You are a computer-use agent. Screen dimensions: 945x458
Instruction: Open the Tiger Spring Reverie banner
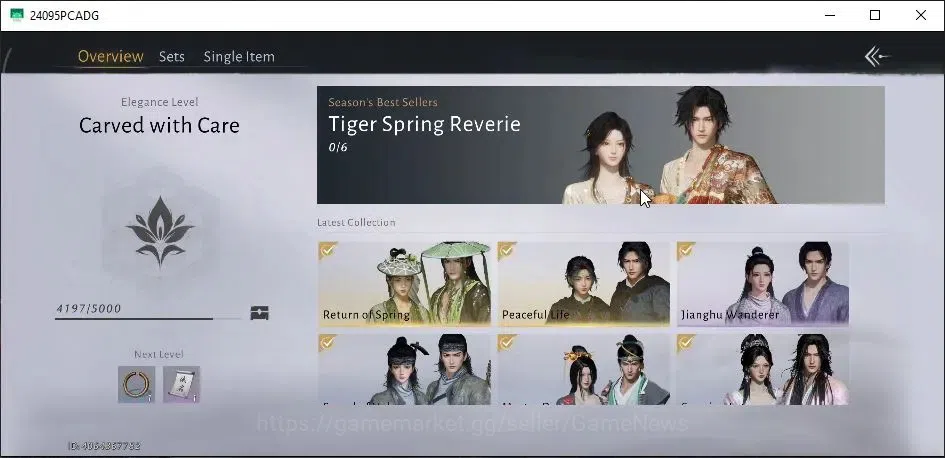tap(600, 145)
